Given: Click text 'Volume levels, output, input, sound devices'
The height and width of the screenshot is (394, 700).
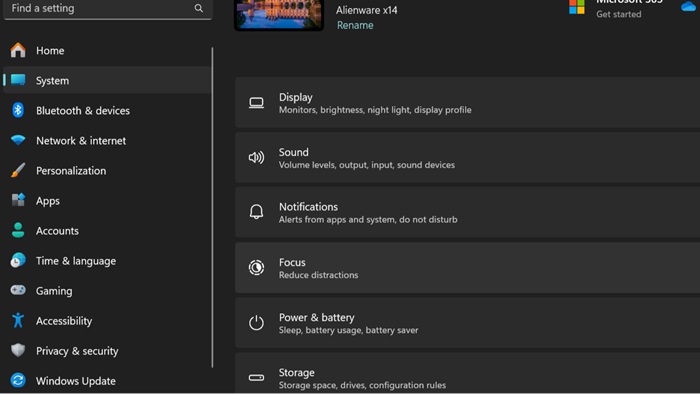Looking at the screenshot, I should pyautogui.click(x=367, y=165).
